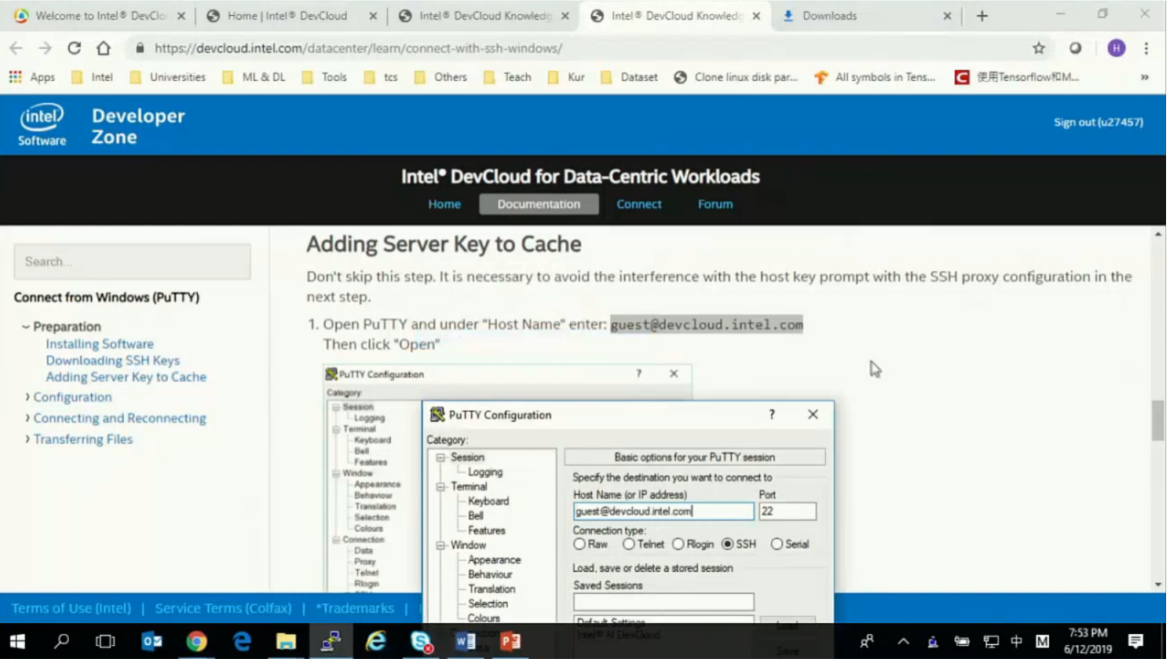Click the purple H profile avatar
Viewport: 1167px width, 659px height.
(1116, 48)
